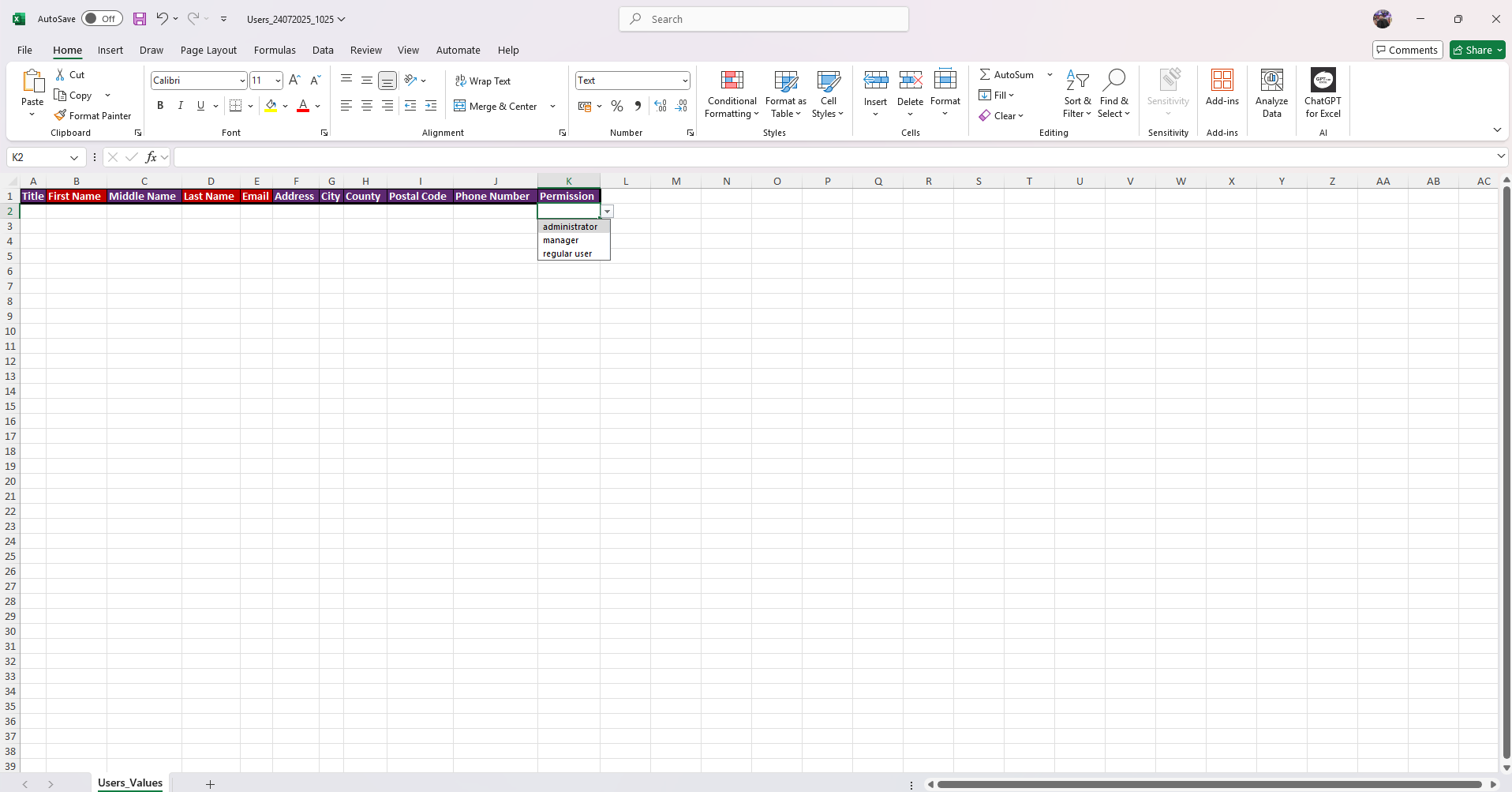
Task: Switch to the Data tab
Action: pyautogui.click(x=323, y=50)
